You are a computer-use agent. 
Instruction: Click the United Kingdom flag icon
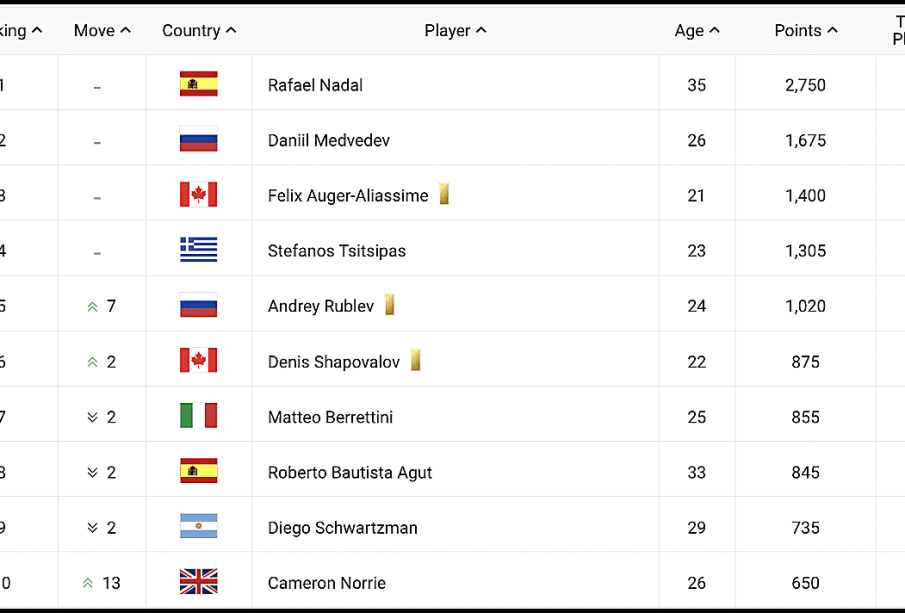click(199, 582)
